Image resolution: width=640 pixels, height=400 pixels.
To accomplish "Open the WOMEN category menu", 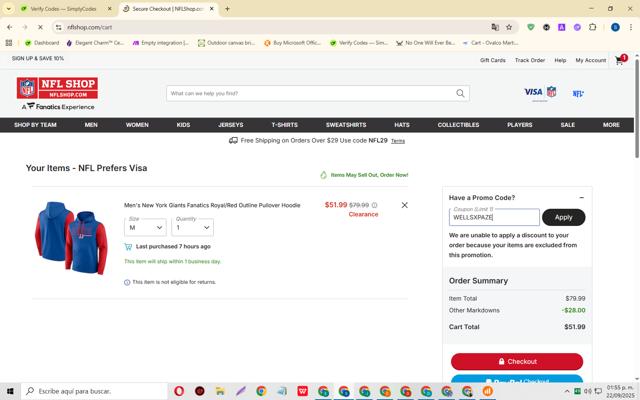I will (137, 125).
